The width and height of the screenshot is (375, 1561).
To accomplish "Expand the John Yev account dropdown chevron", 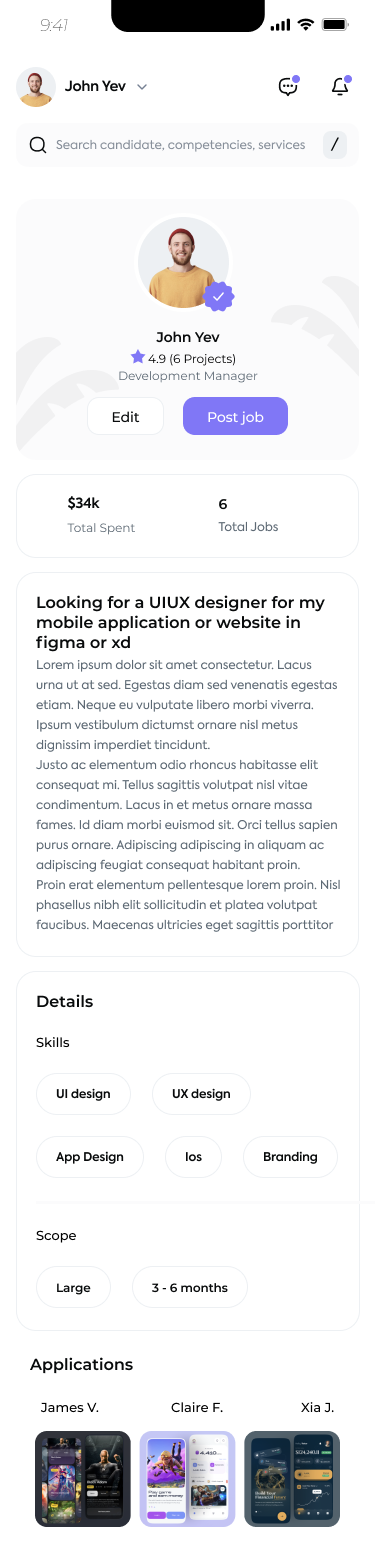I will click(142, 87).
